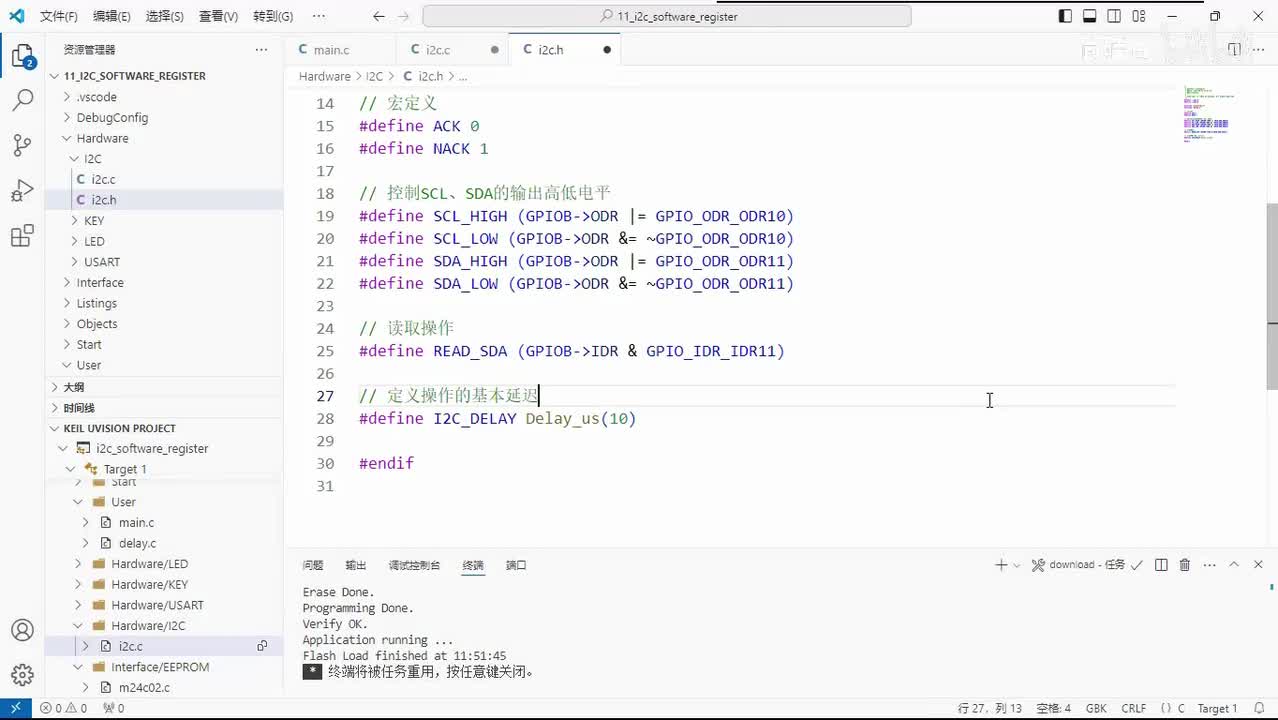Toggle primary side bar visibility
1278x720 pixels.
(1065, 16)
